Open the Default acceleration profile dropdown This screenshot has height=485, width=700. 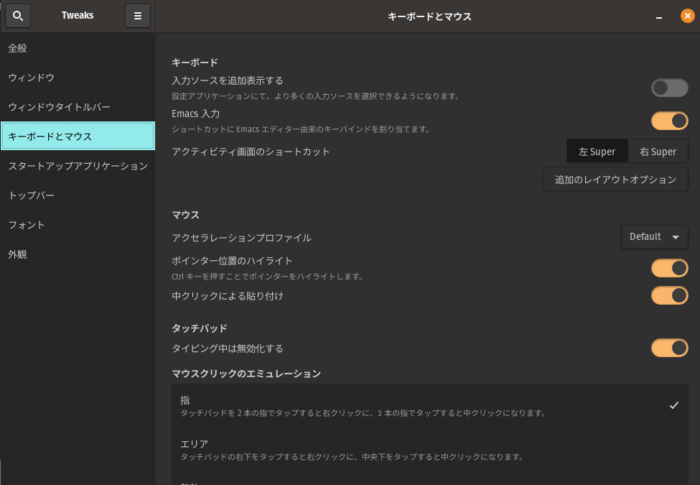654,237
